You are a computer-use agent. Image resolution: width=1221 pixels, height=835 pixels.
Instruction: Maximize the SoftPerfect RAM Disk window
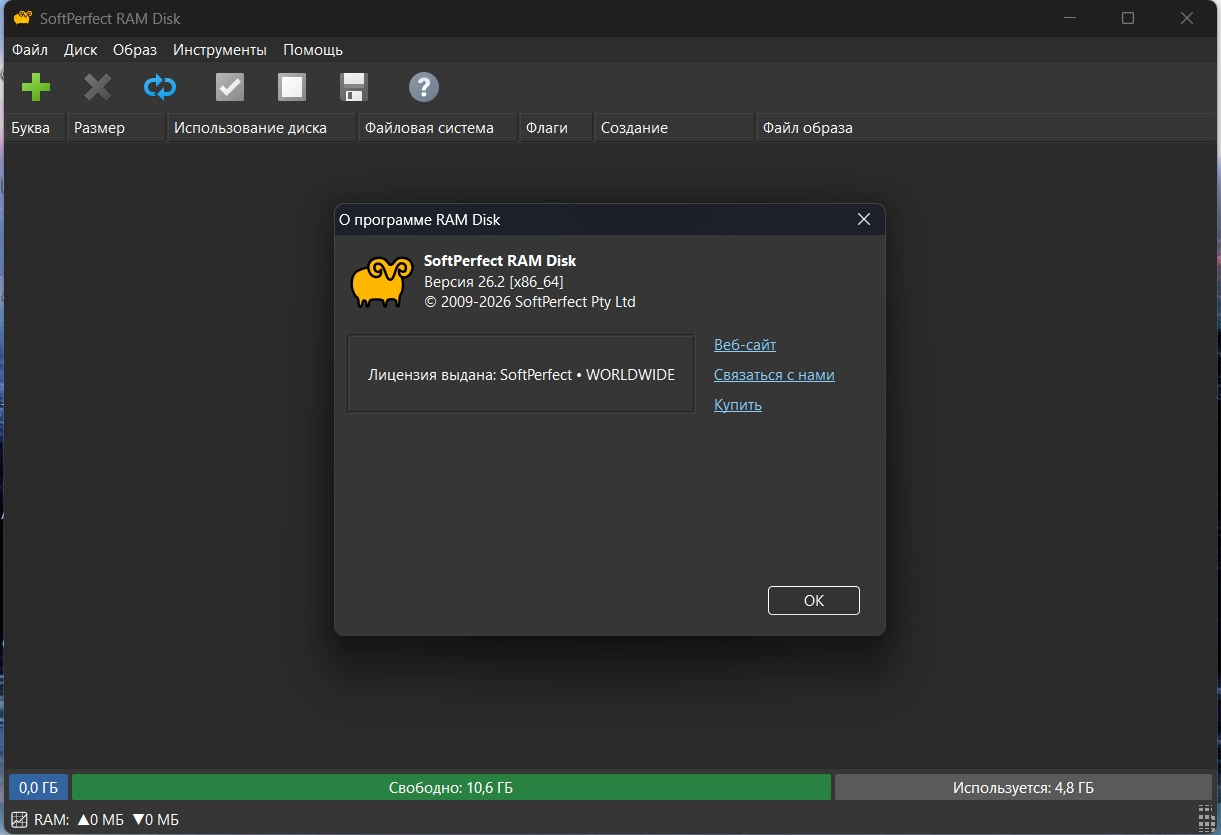[1128, 18]
